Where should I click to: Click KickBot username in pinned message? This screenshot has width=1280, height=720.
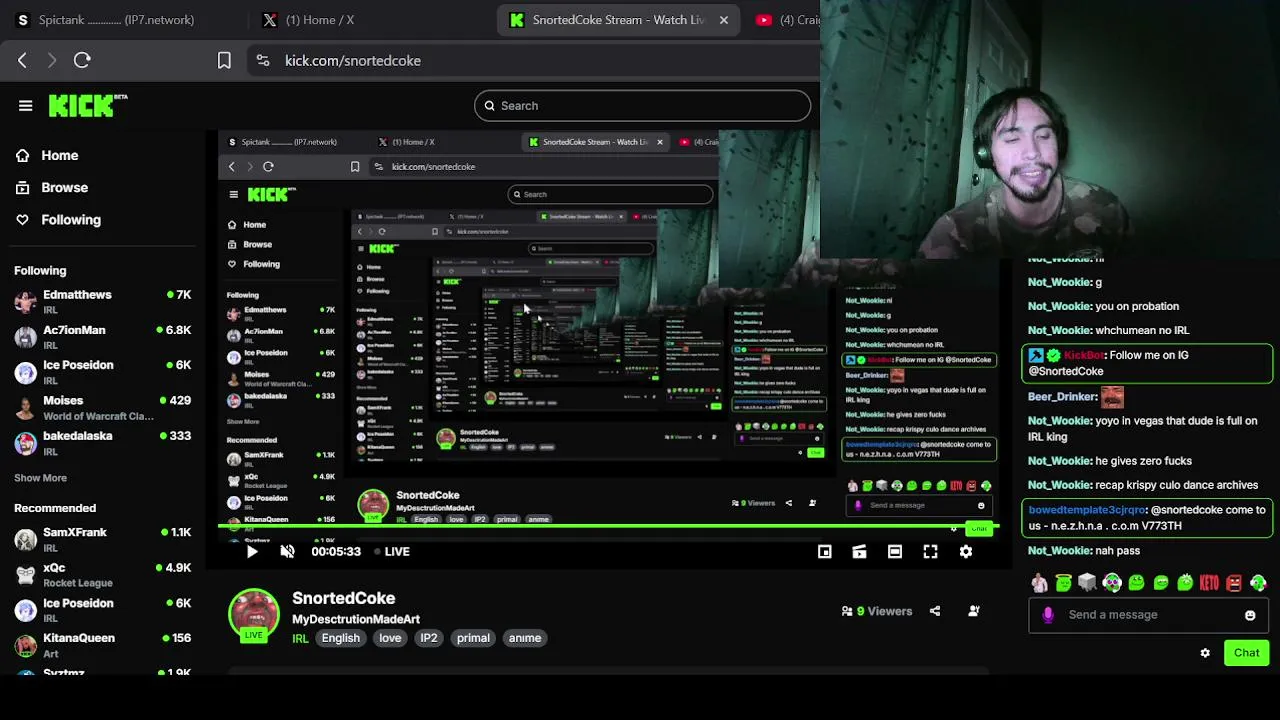(1085, 355)
